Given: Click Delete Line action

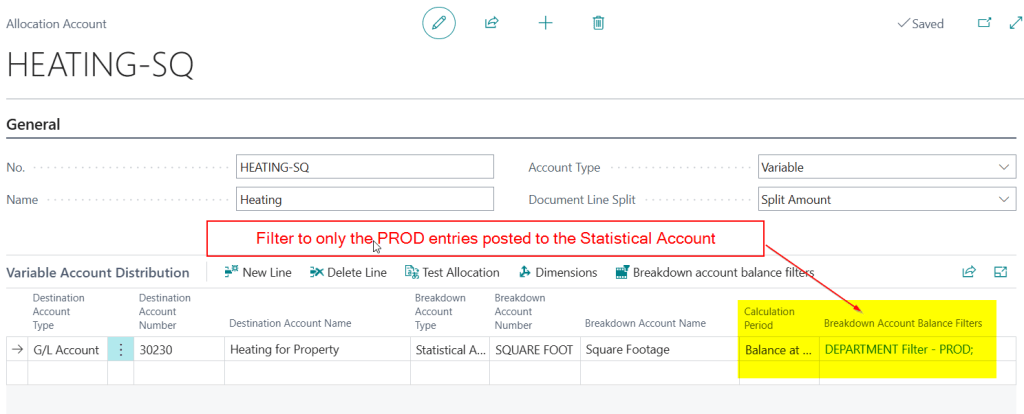Looking at the screenshot, I should pos(348,272).
